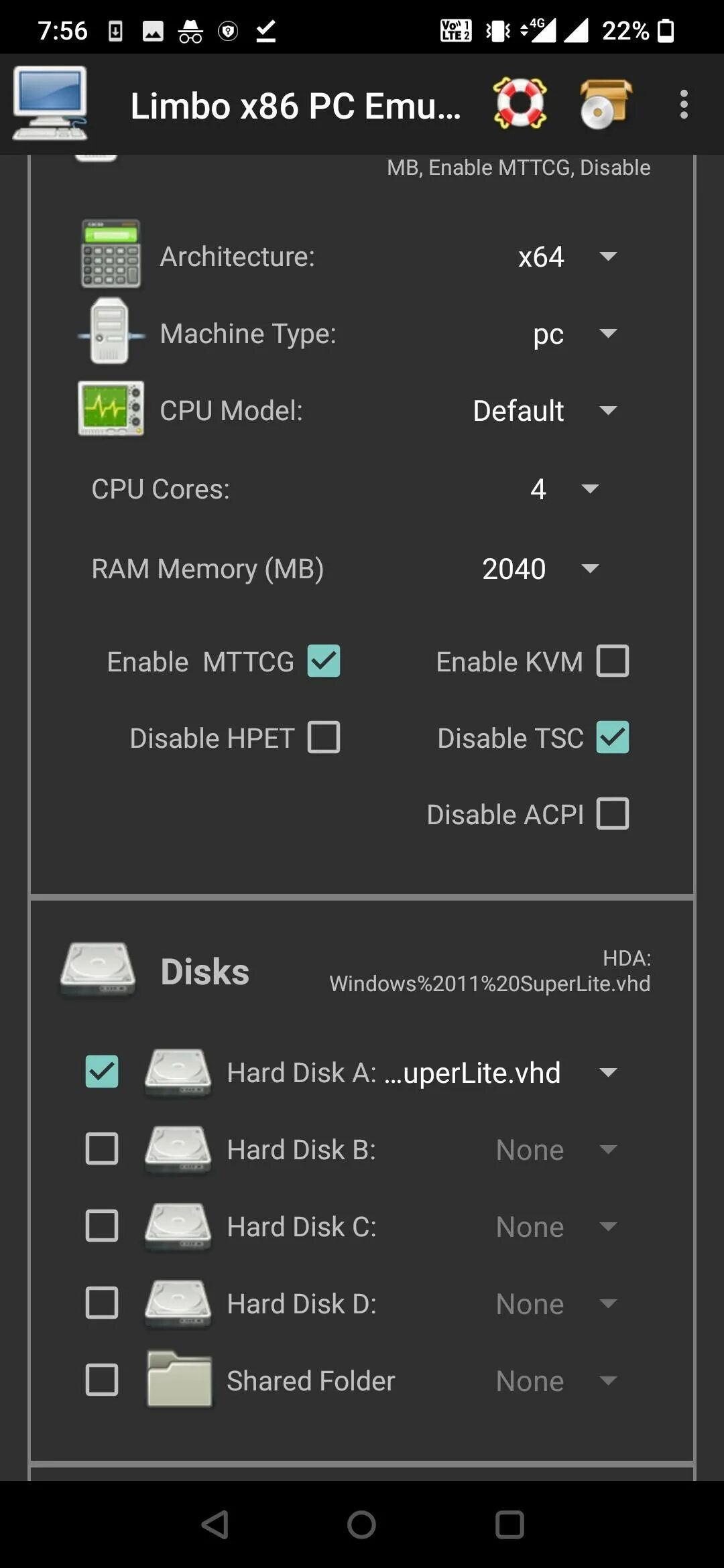Tap the CPU Model monitor icon
724x1568 pixels.
coord(111,409)
